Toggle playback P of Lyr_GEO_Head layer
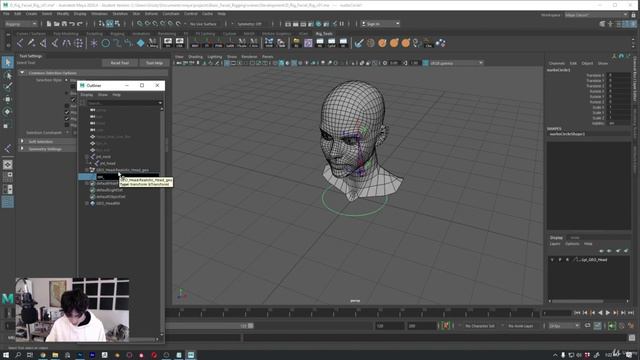Screen dimensions: 640x360 point(560,260)
